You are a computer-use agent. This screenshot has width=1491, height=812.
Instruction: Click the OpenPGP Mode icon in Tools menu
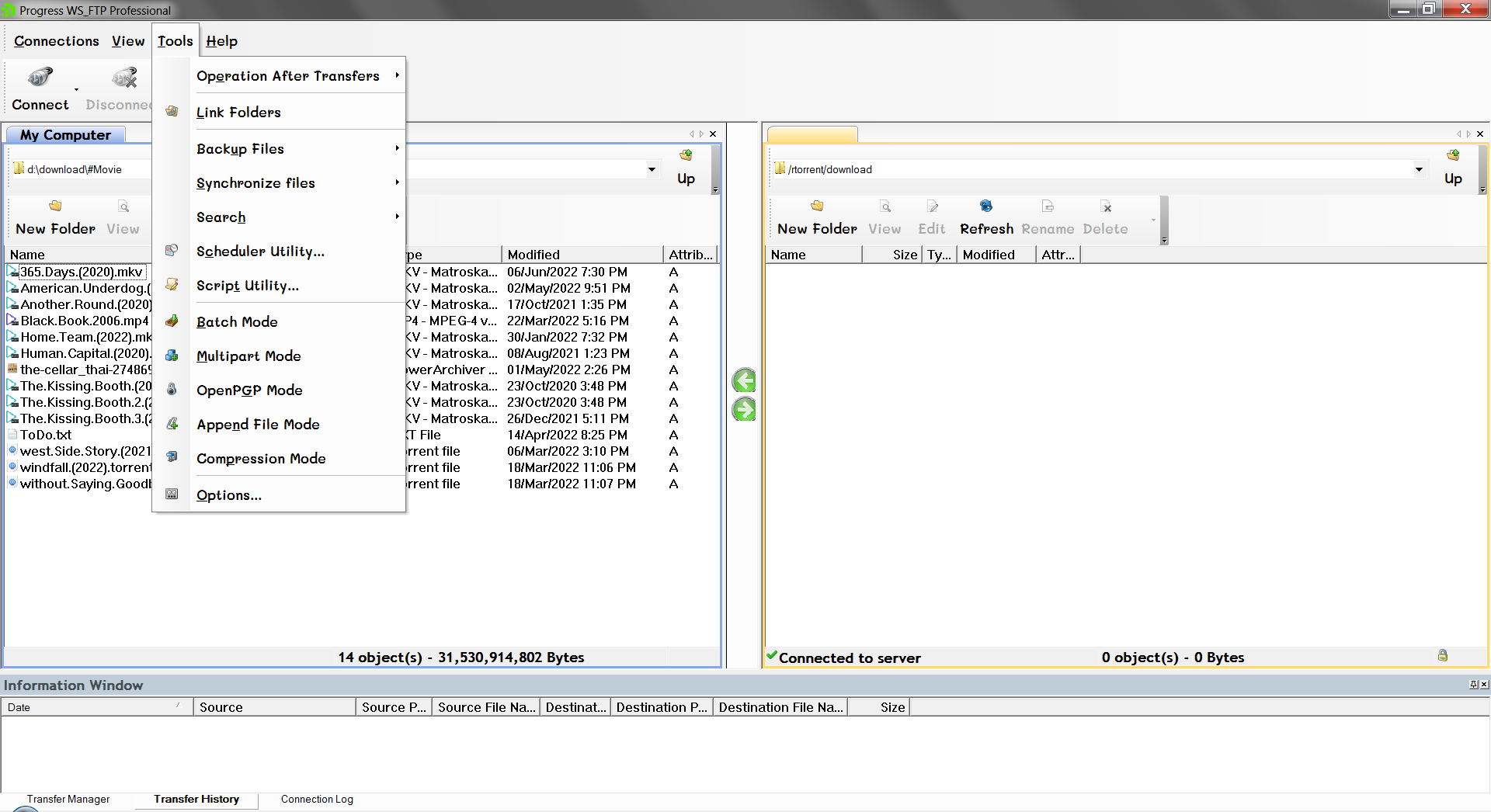(x=172, y=390)
